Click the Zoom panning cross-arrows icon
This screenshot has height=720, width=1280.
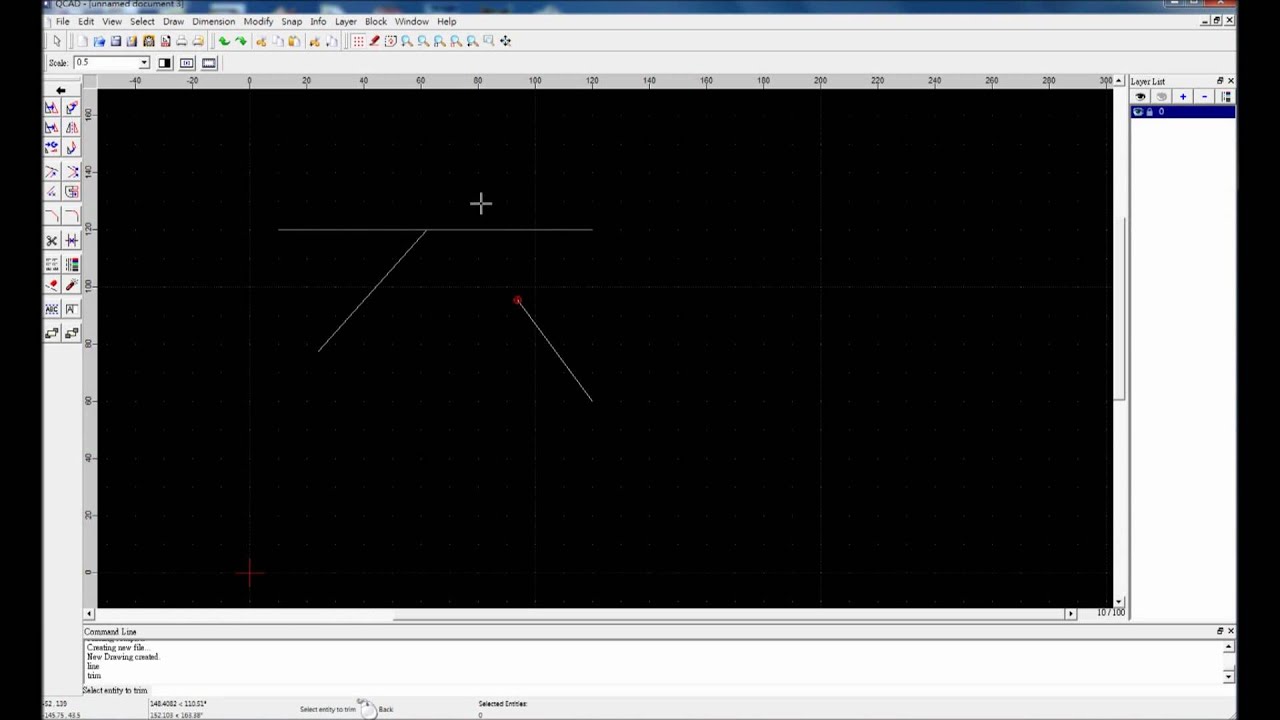505,41
